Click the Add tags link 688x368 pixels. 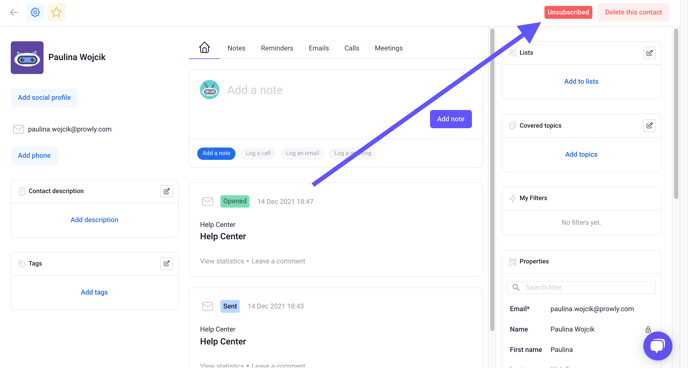94,292
